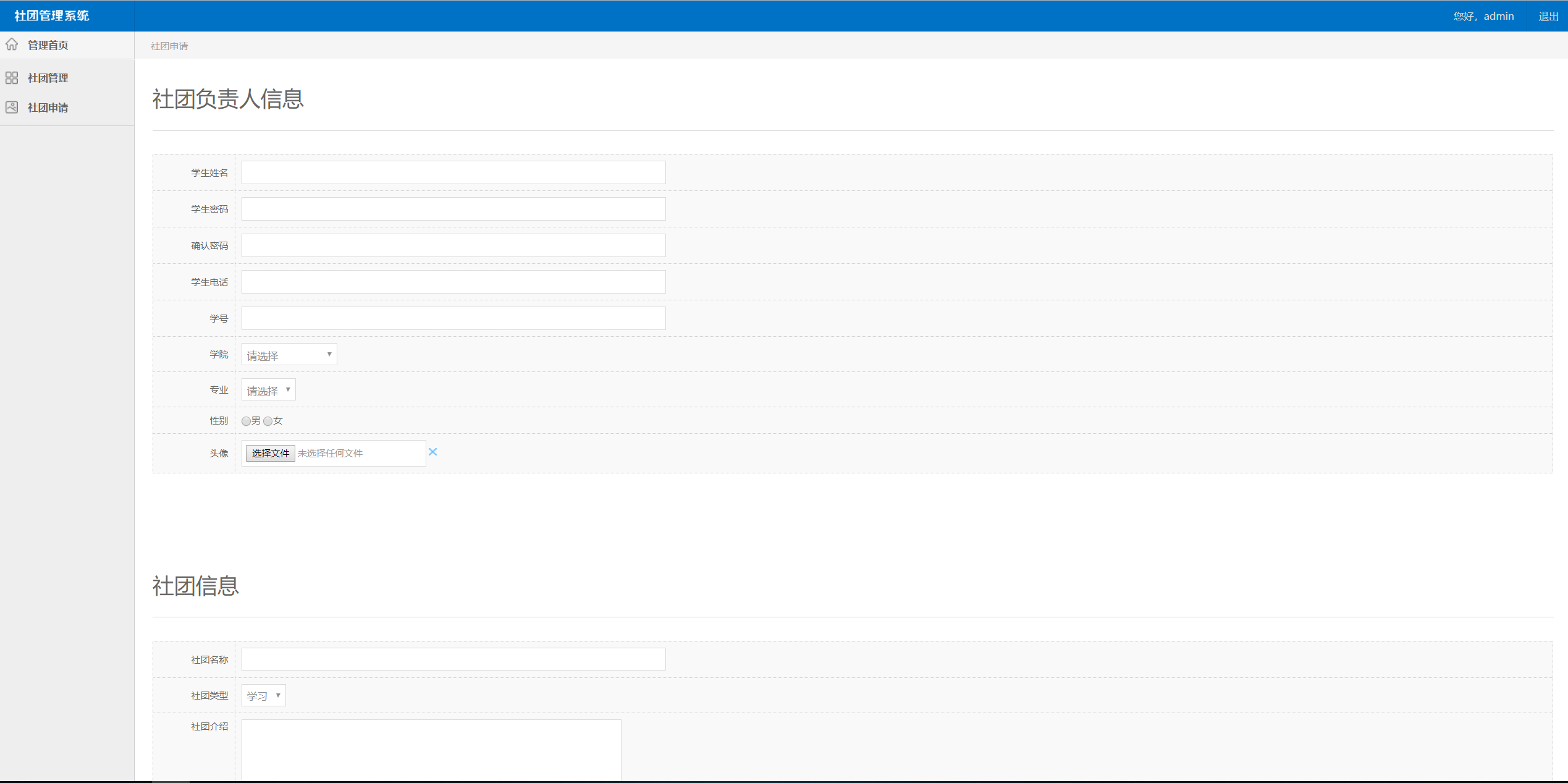The height and width of the screenshot is (783, 1568).
Task: Click into the 学生密码 field
Action: tap(453, 209)
